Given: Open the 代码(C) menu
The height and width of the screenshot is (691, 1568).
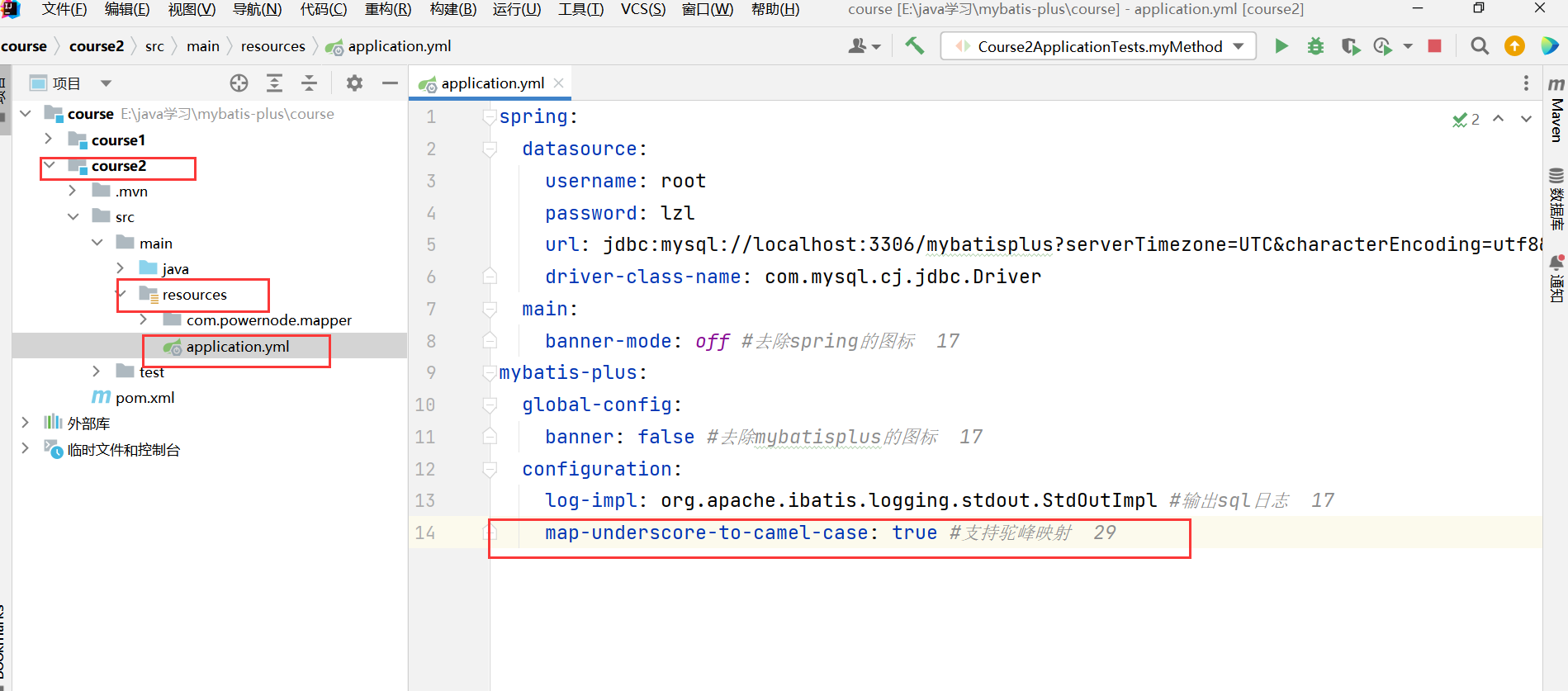Looking at the screenshot, I should [324, 9].
